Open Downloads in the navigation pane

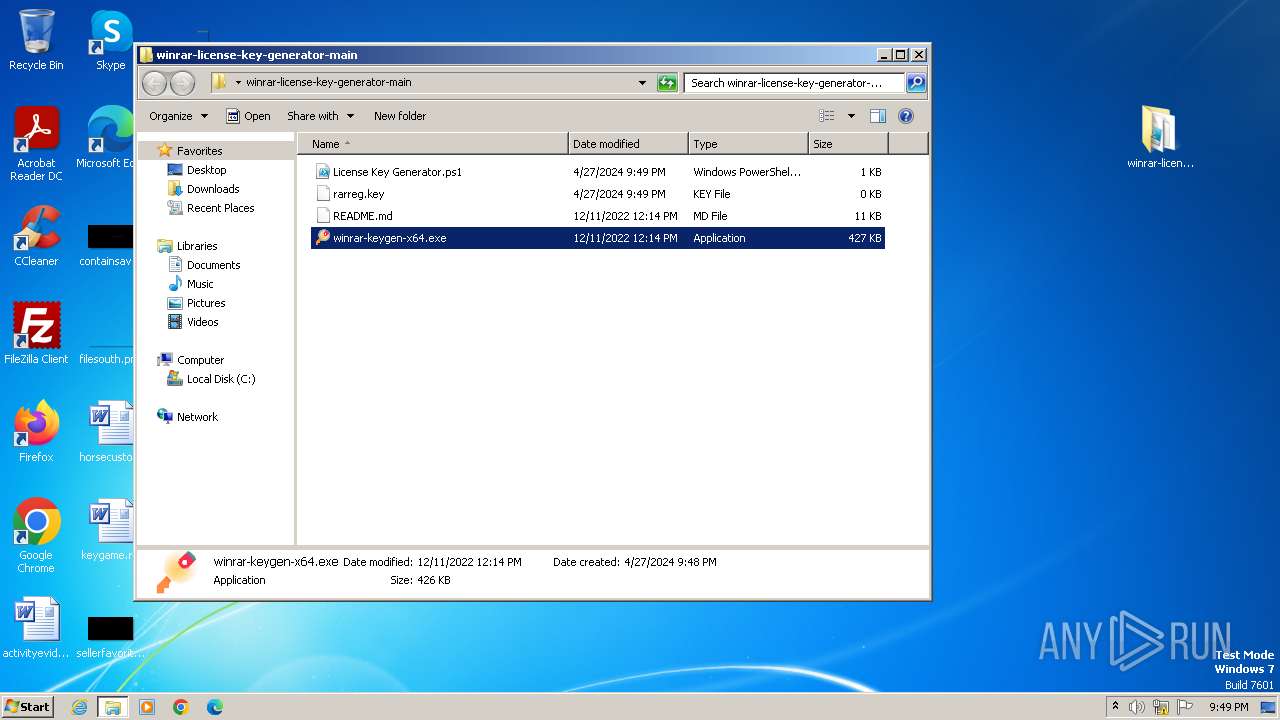[204, 189]
